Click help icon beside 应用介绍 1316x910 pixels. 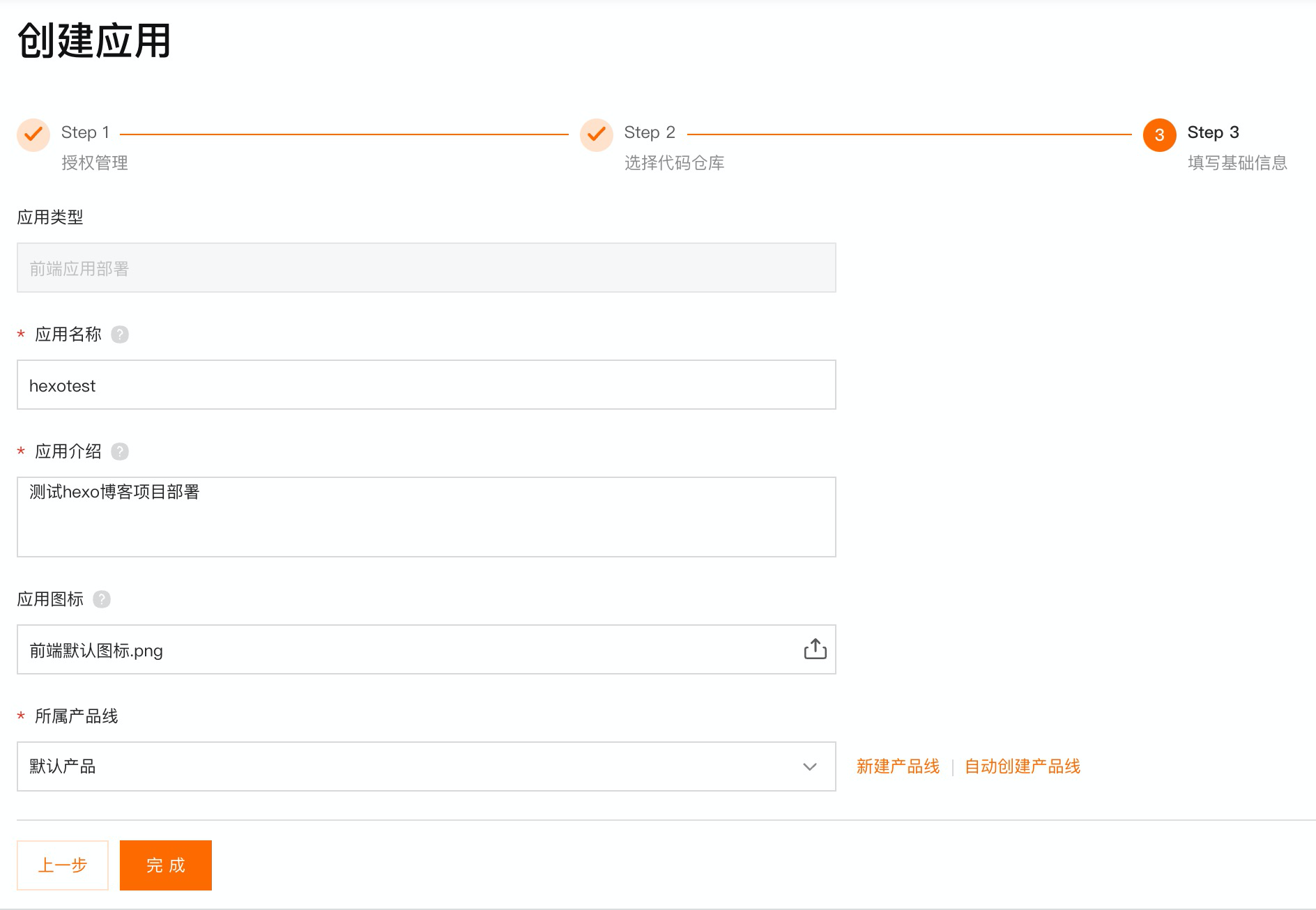tap(120, 452)
